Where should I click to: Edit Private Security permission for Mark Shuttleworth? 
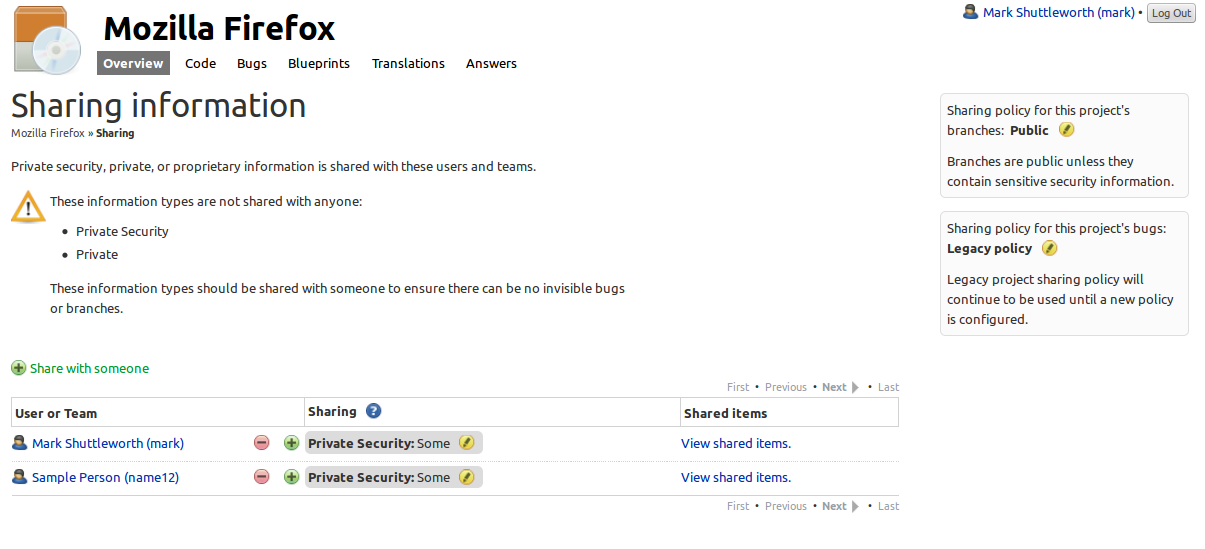pos(466,443)
